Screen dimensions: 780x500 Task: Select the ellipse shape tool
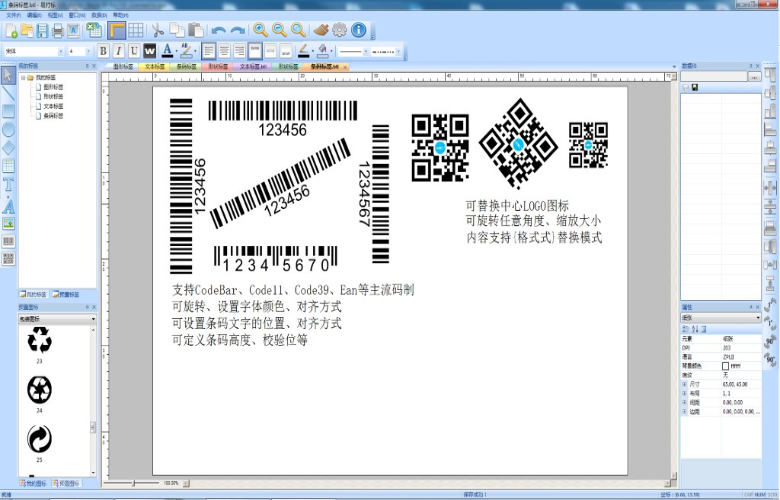pos(8,129)
